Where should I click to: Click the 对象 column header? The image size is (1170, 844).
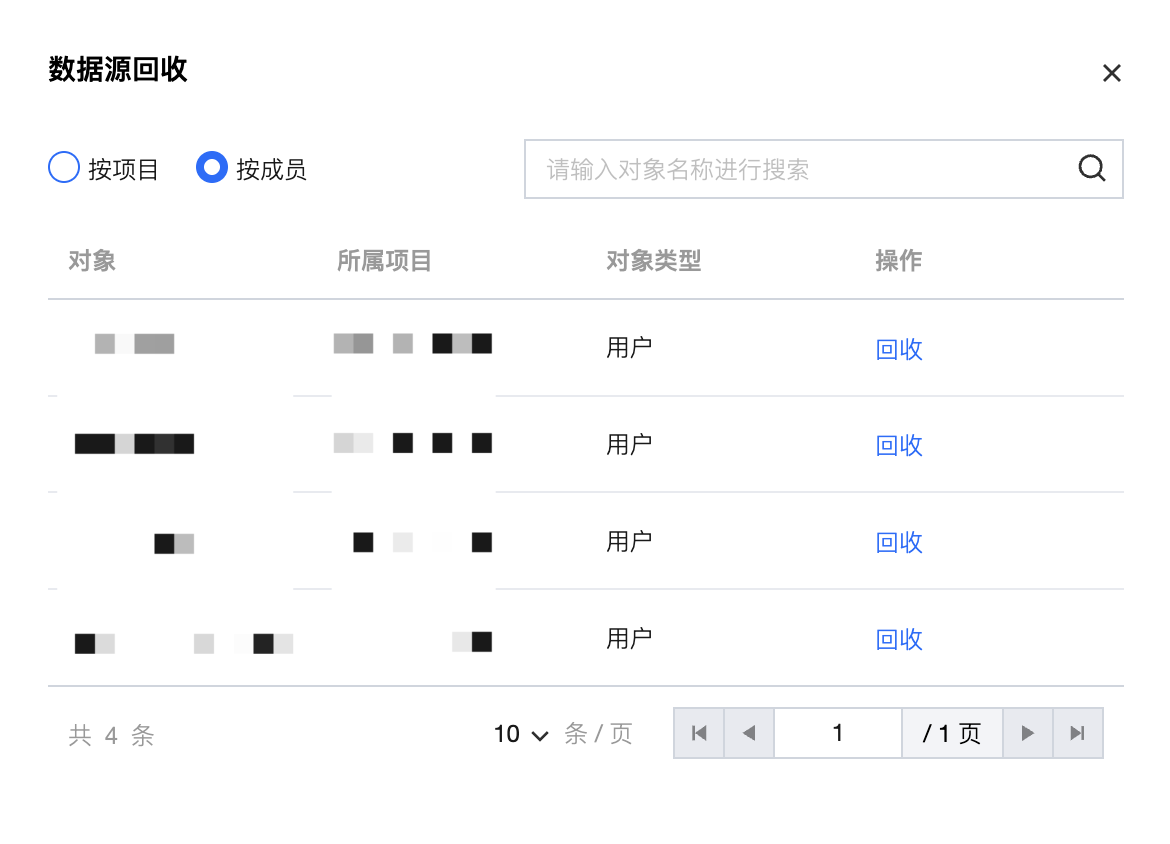92,261
